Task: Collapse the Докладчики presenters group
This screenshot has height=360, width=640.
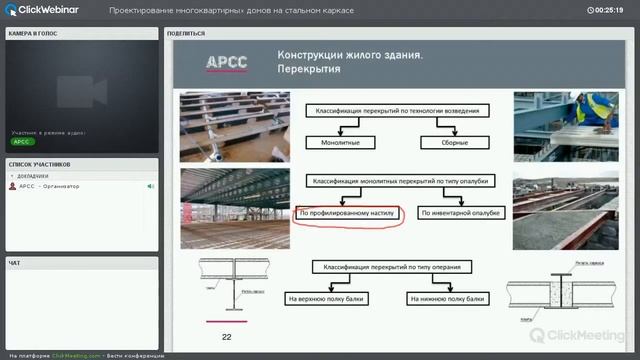Action: click(12, 176)
